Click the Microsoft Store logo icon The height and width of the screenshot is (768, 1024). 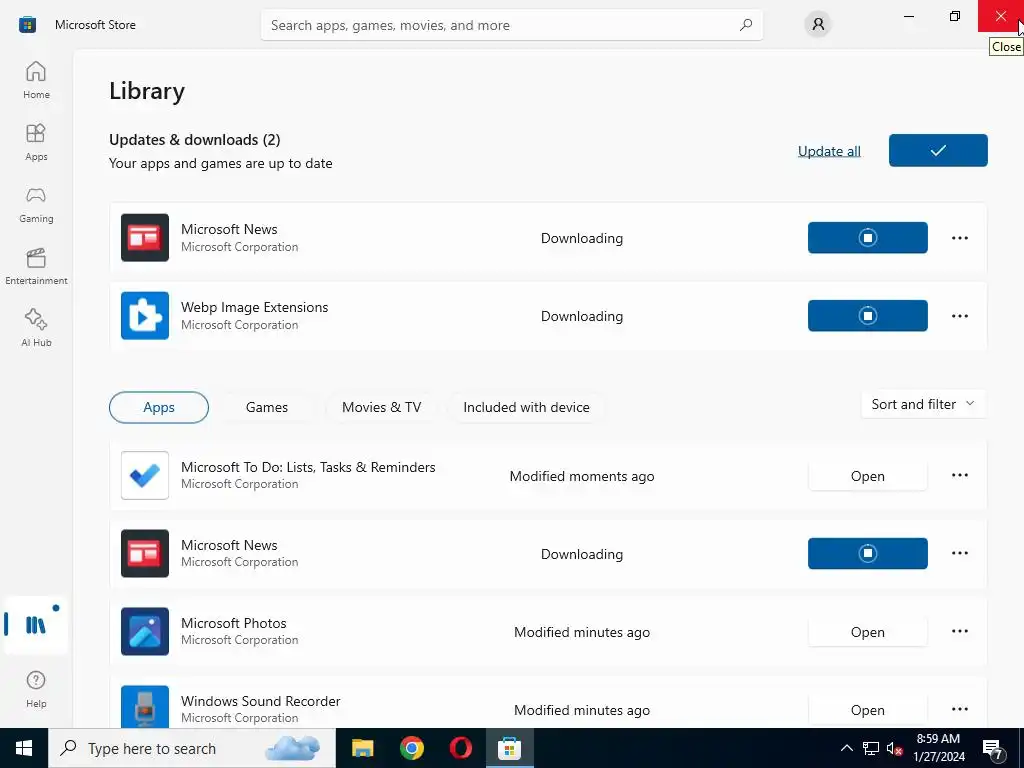(27, 25)
